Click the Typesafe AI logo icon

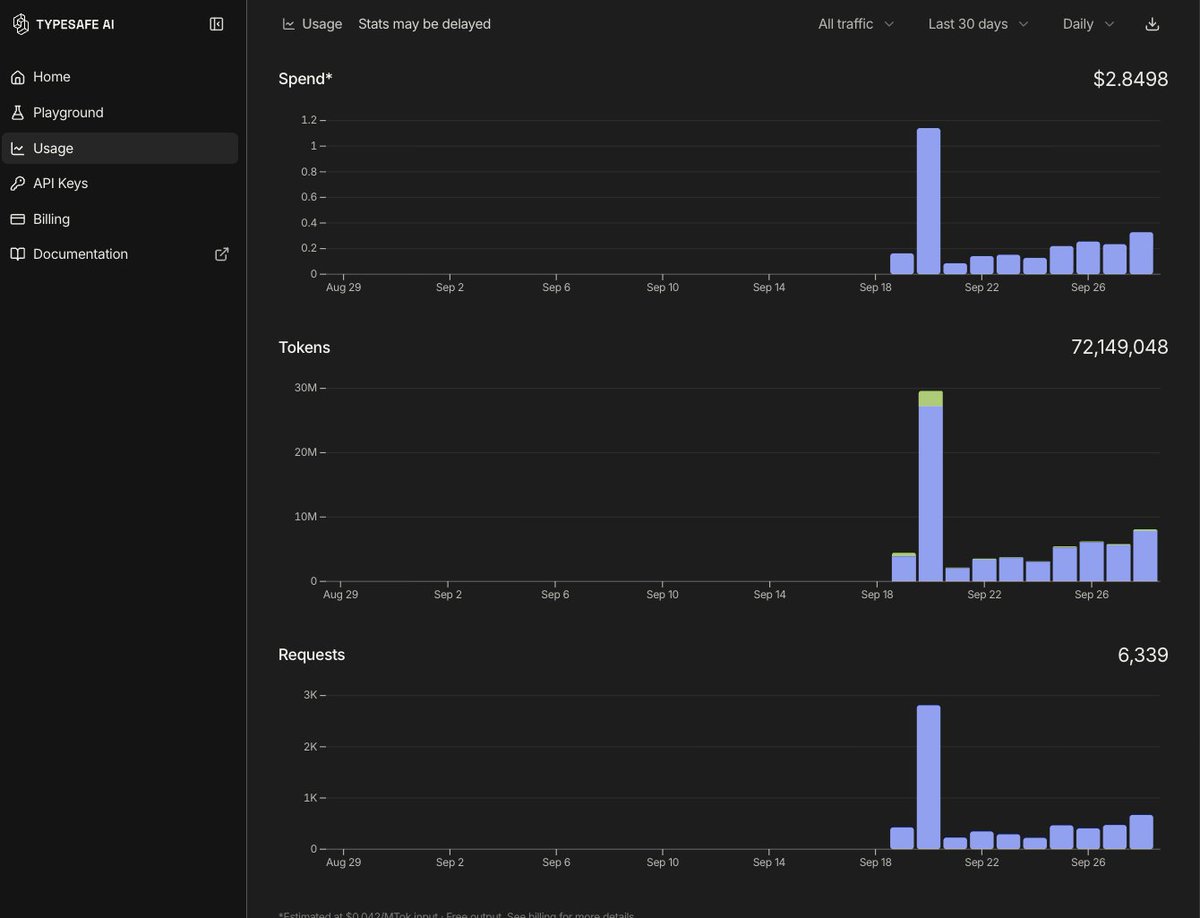21,24
